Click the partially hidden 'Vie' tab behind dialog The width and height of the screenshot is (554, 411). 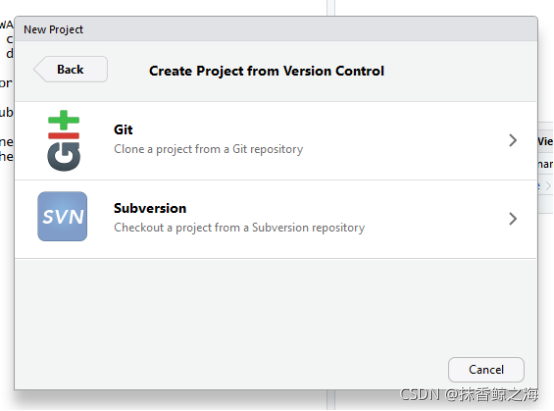(545, 141)
